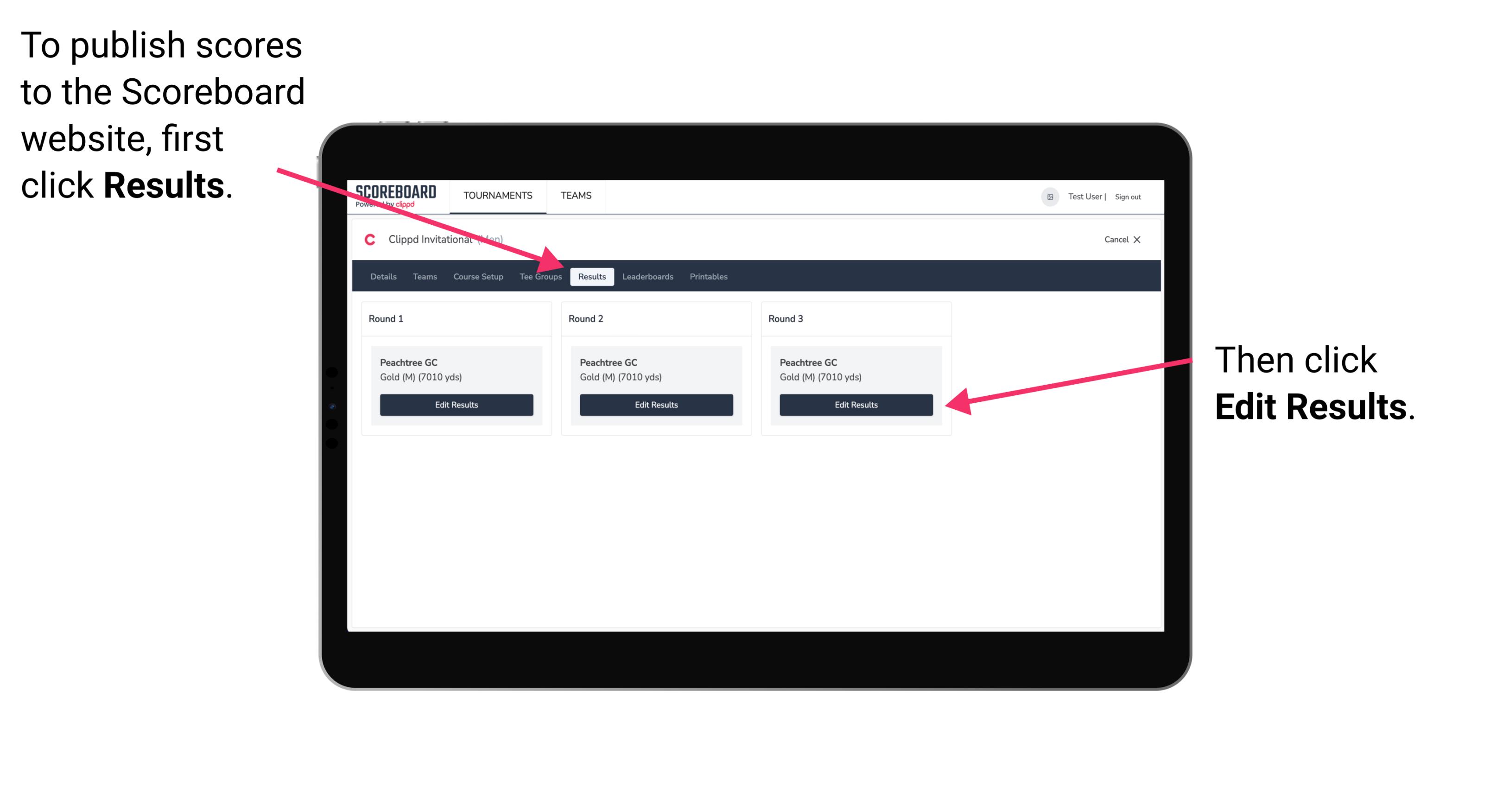Screen dimensions: 1509x812
Task: Click the Course Setup tab
Action: tap(478, 276)
